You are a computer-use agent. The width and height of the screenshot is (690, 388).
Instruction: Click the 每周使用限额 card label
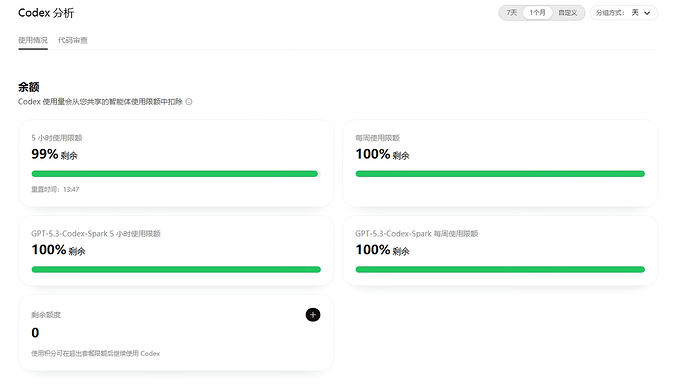378,138
